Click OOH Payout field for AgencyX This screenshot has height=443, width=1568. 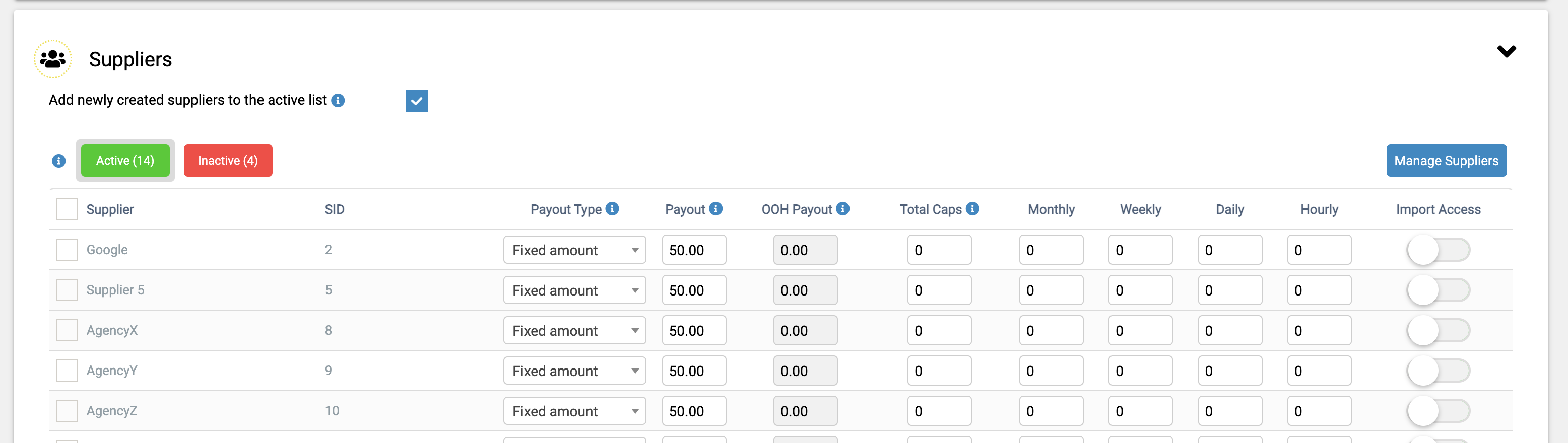805,330
